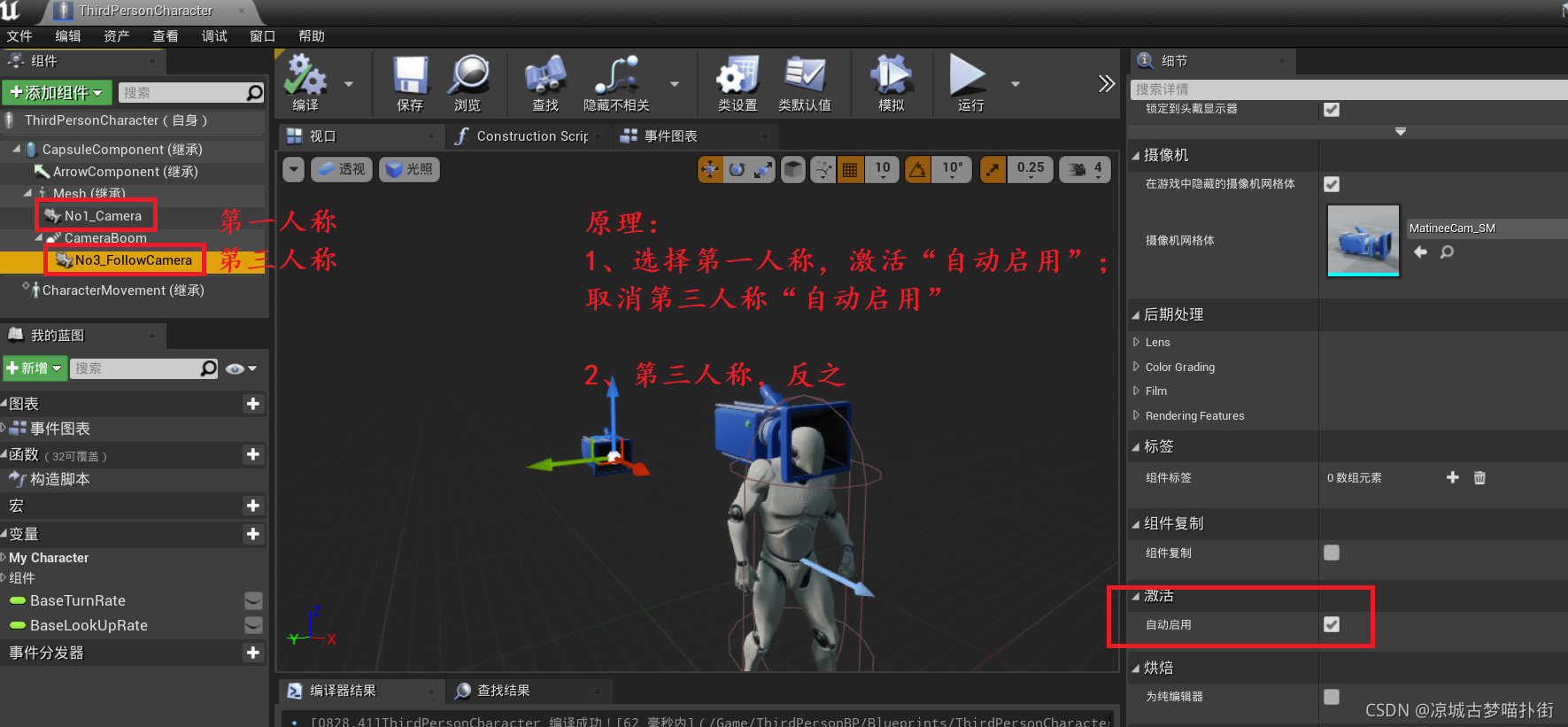Click MatineeCam_SM mesh thumbnail
Screen dimensions: 1568x727
1363,241
